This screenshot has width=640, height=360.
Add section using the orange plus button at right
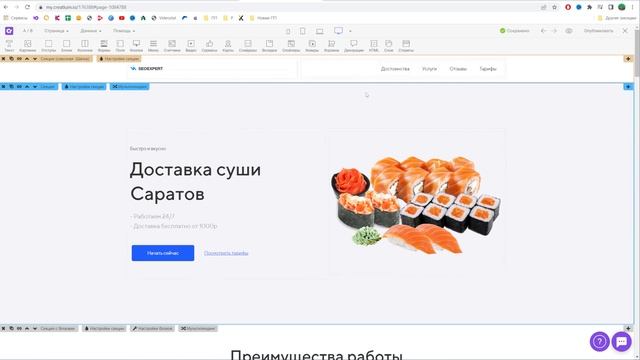point(628,59)
